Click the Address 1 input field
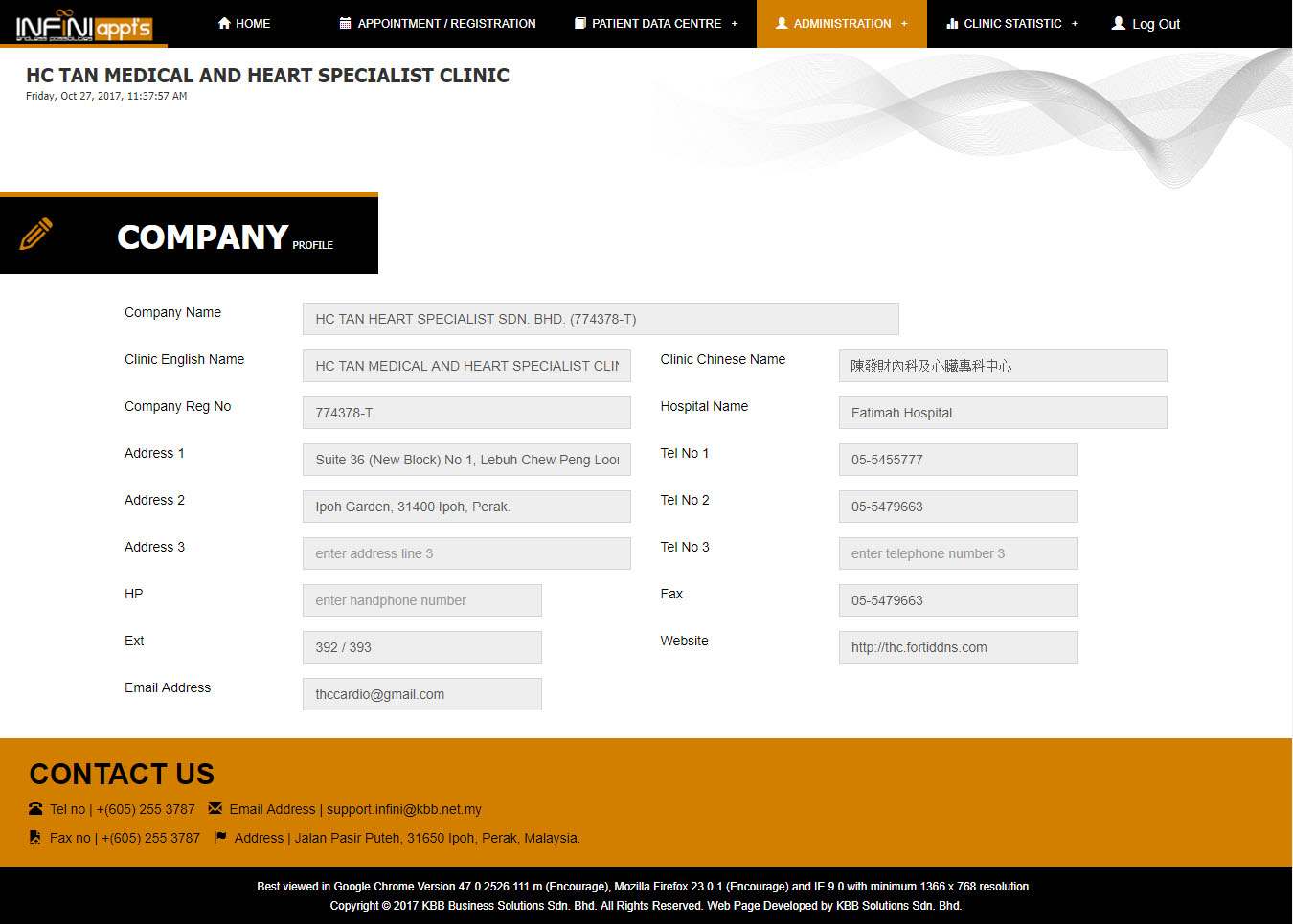 (x=466, y=460)
